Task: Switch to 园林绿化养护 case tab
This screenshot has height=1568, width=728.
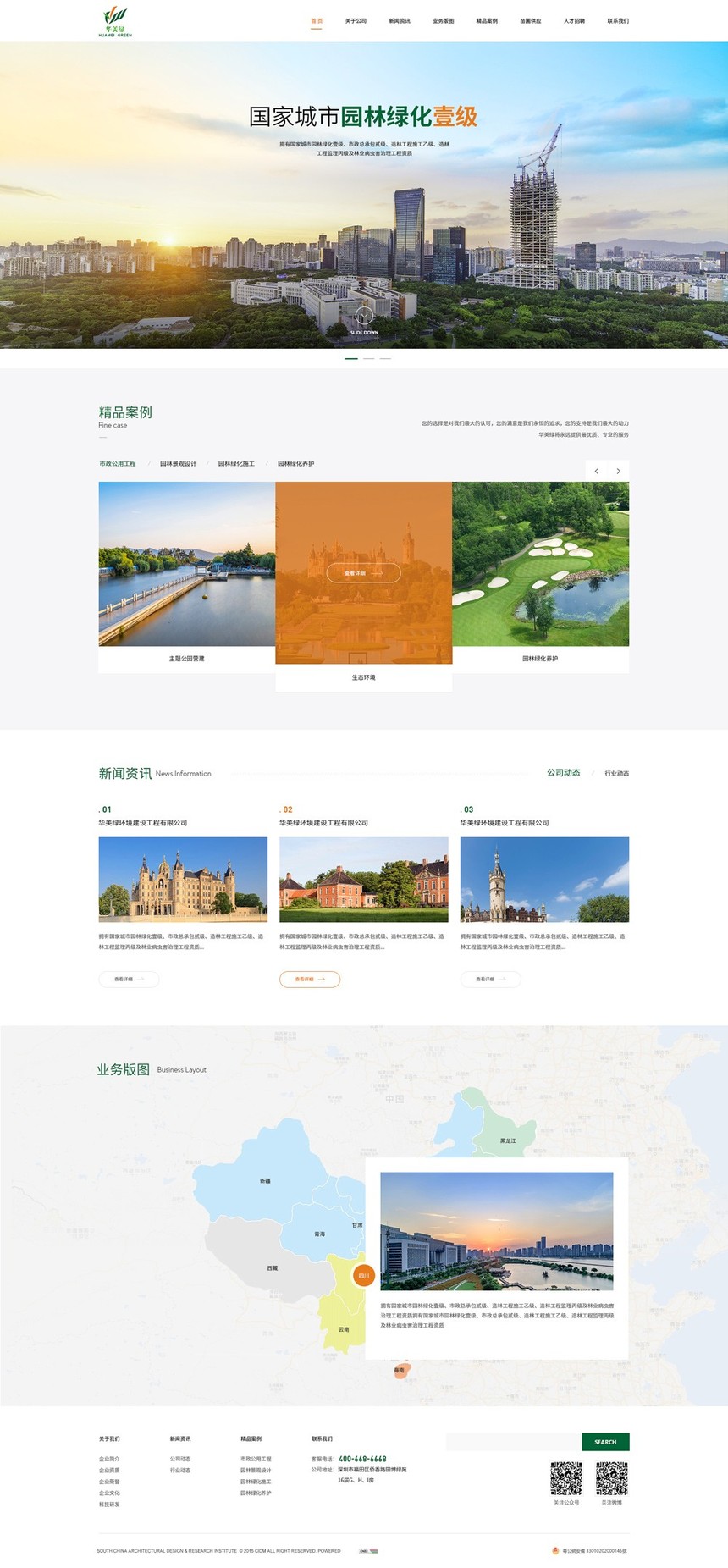Action: coord(295,464)
